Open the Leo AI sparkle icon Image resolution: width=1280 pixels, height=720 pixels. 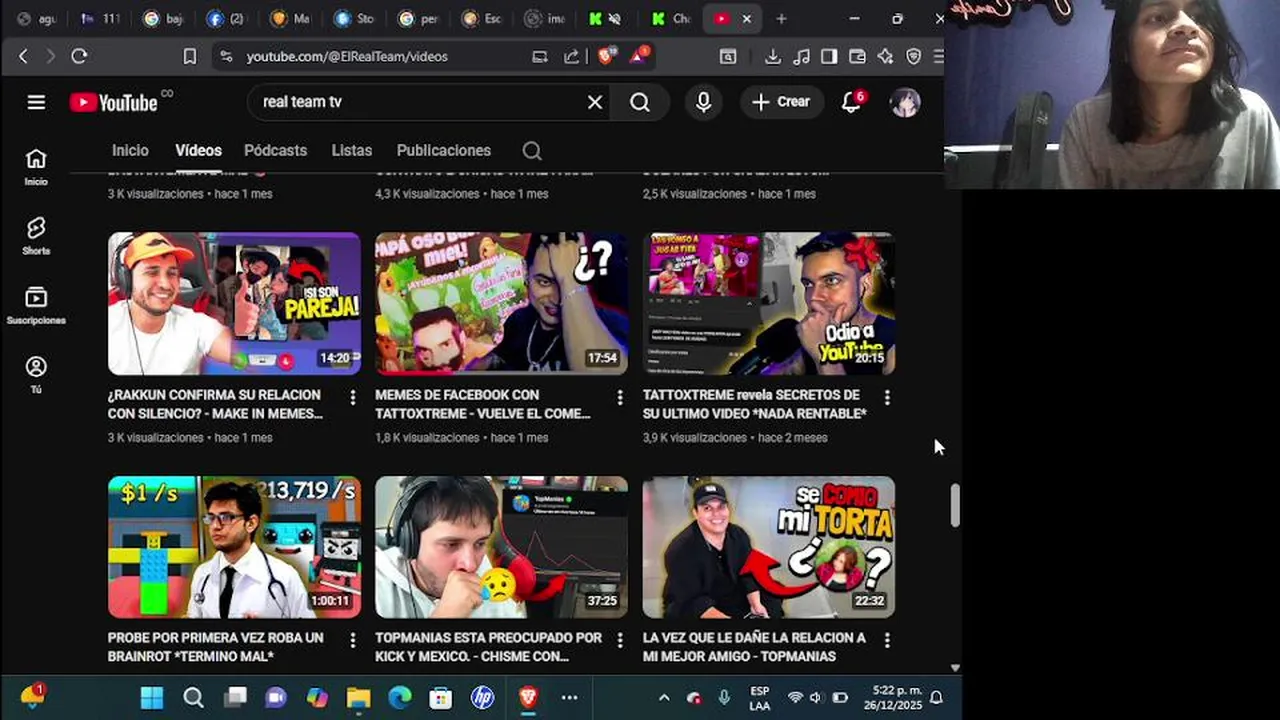tap(885, 57)
